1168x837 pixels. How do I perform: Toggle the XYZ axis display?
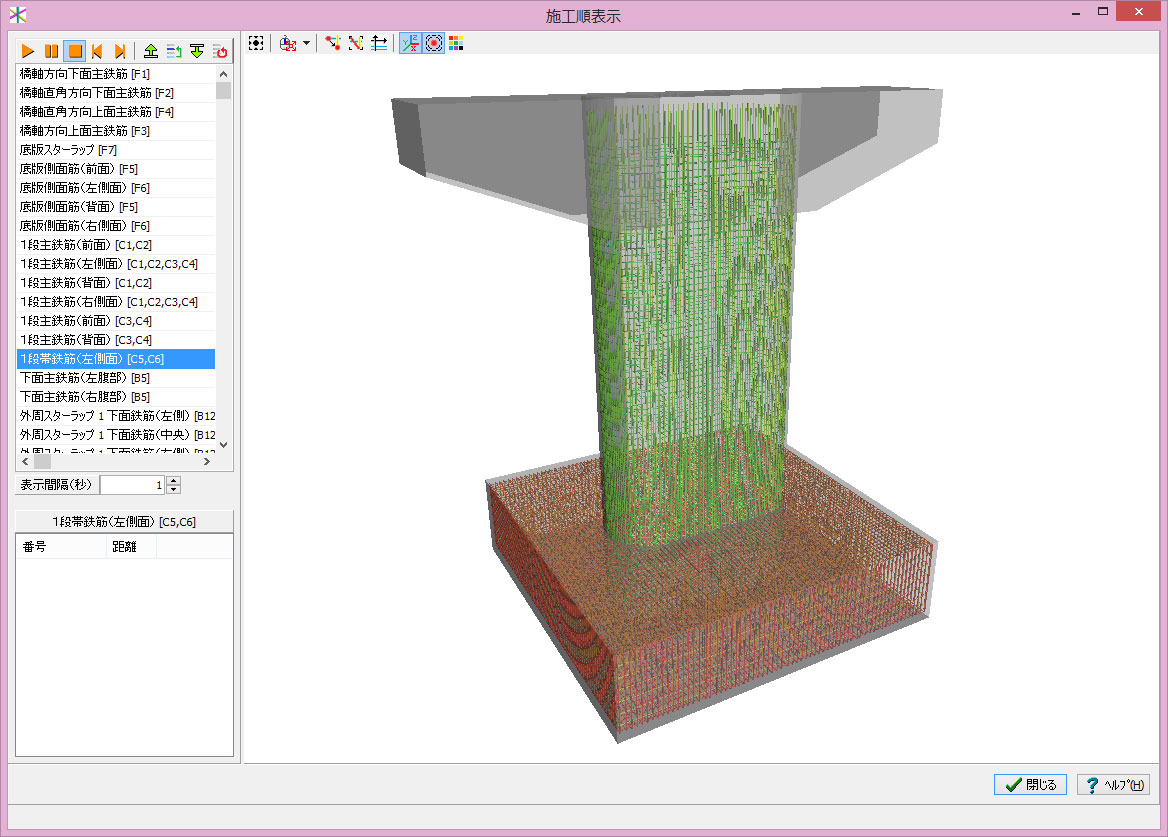410,43
